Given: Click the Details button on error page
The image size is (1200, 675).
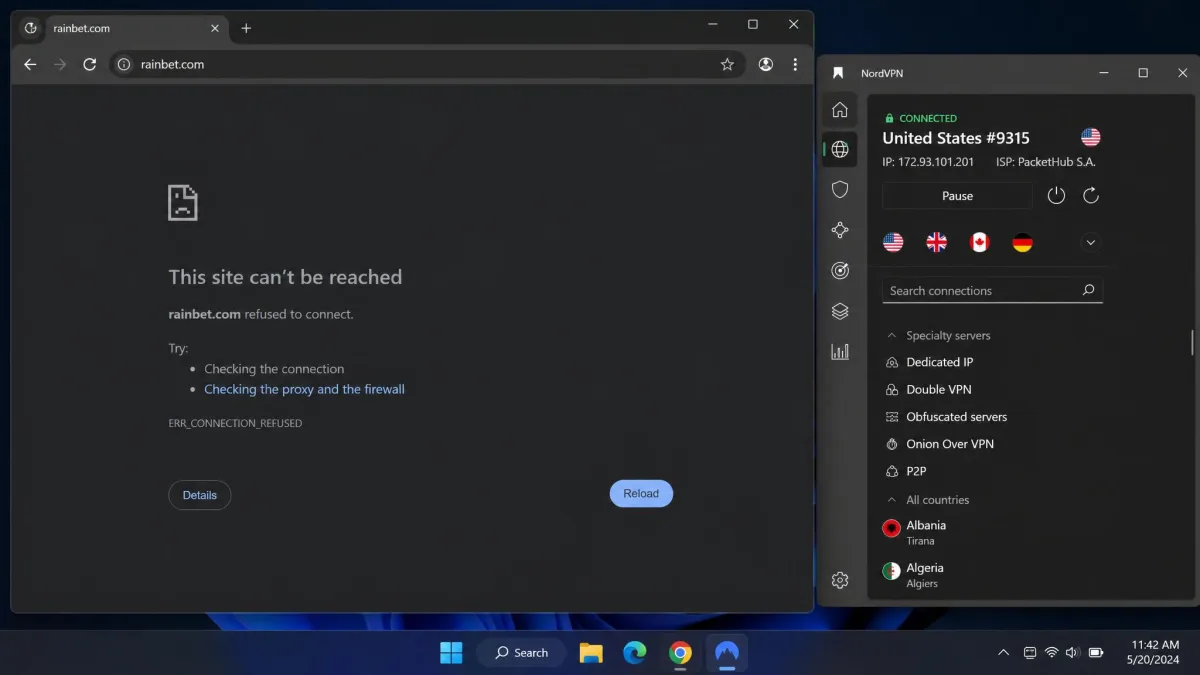Looking at the screenshot, I should click(x=200, y=495).
